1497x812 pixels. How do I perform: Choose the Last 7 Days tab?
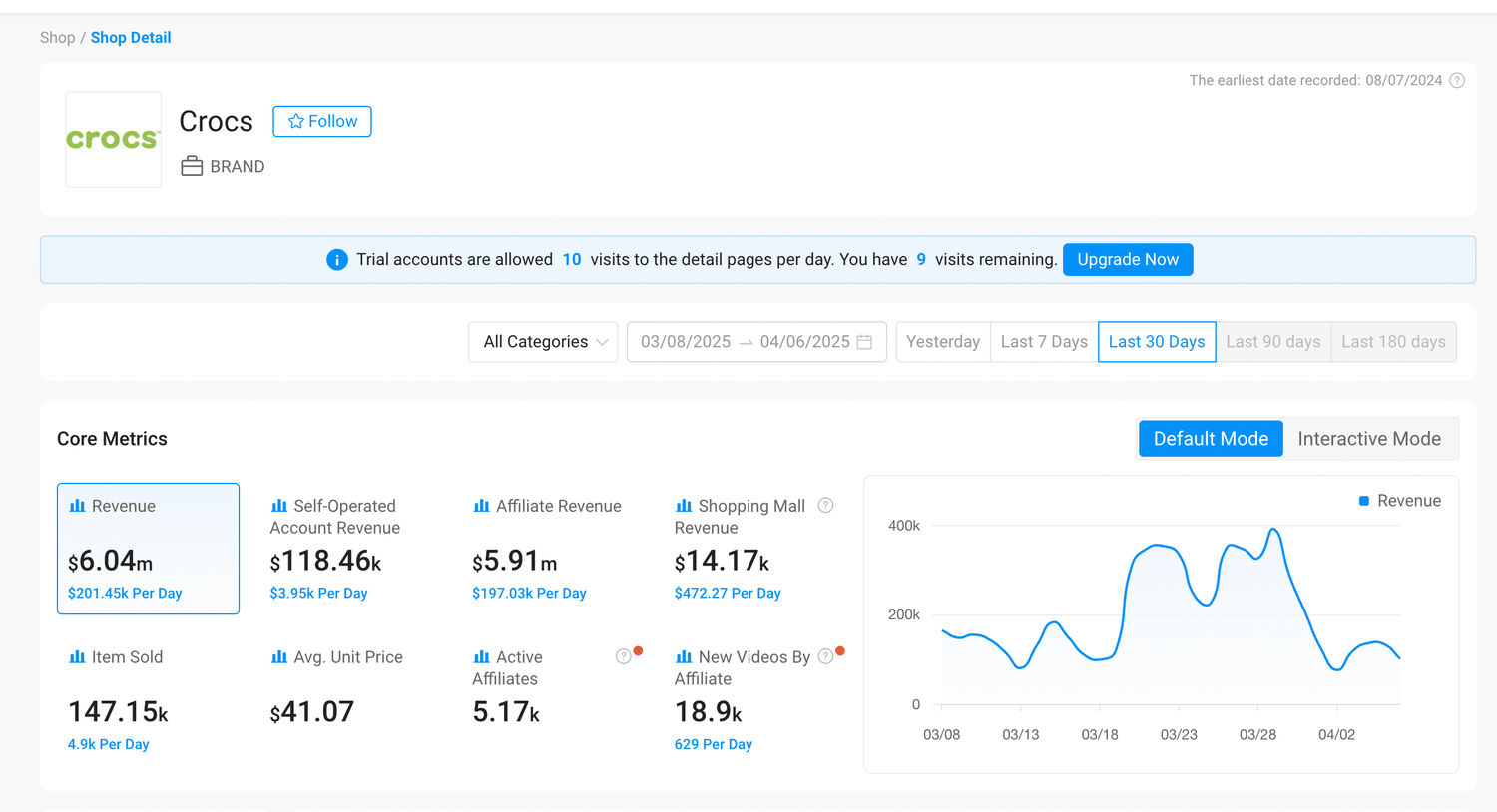tap(1043, 342)
